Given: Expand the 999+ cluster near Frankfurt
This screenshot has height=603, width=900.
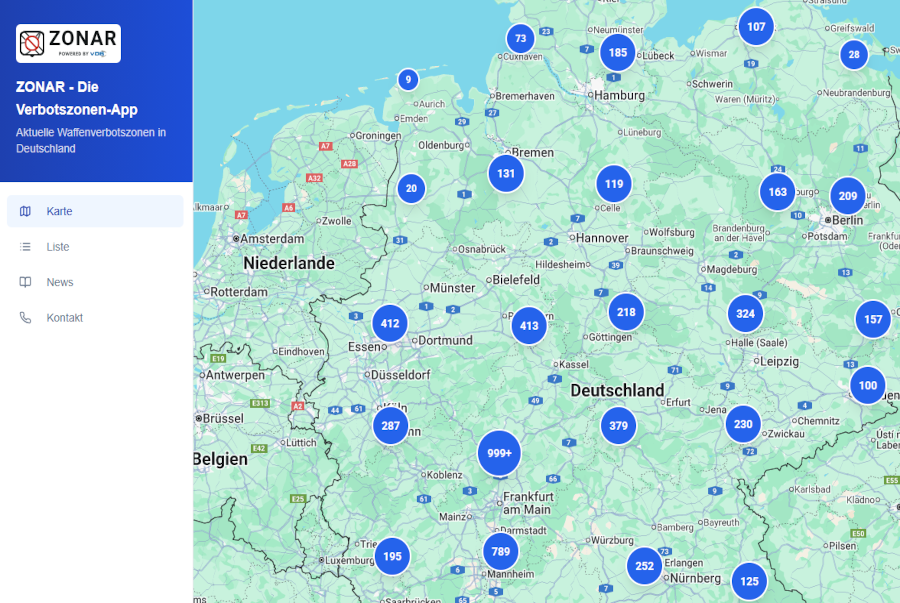Looking at the screenshot, I should pos(499,453).
